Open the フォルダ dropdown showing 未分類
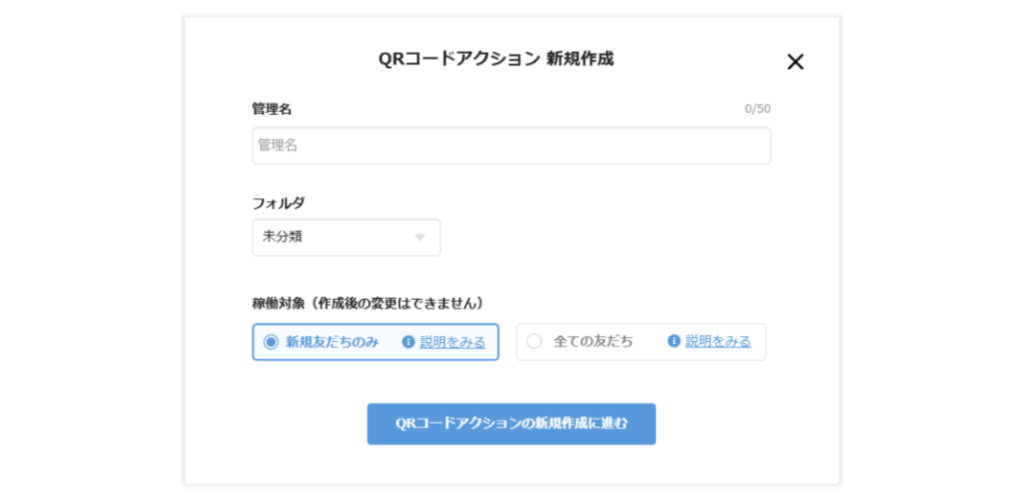This screenshot has width=1024, height=500. [346, 238]
